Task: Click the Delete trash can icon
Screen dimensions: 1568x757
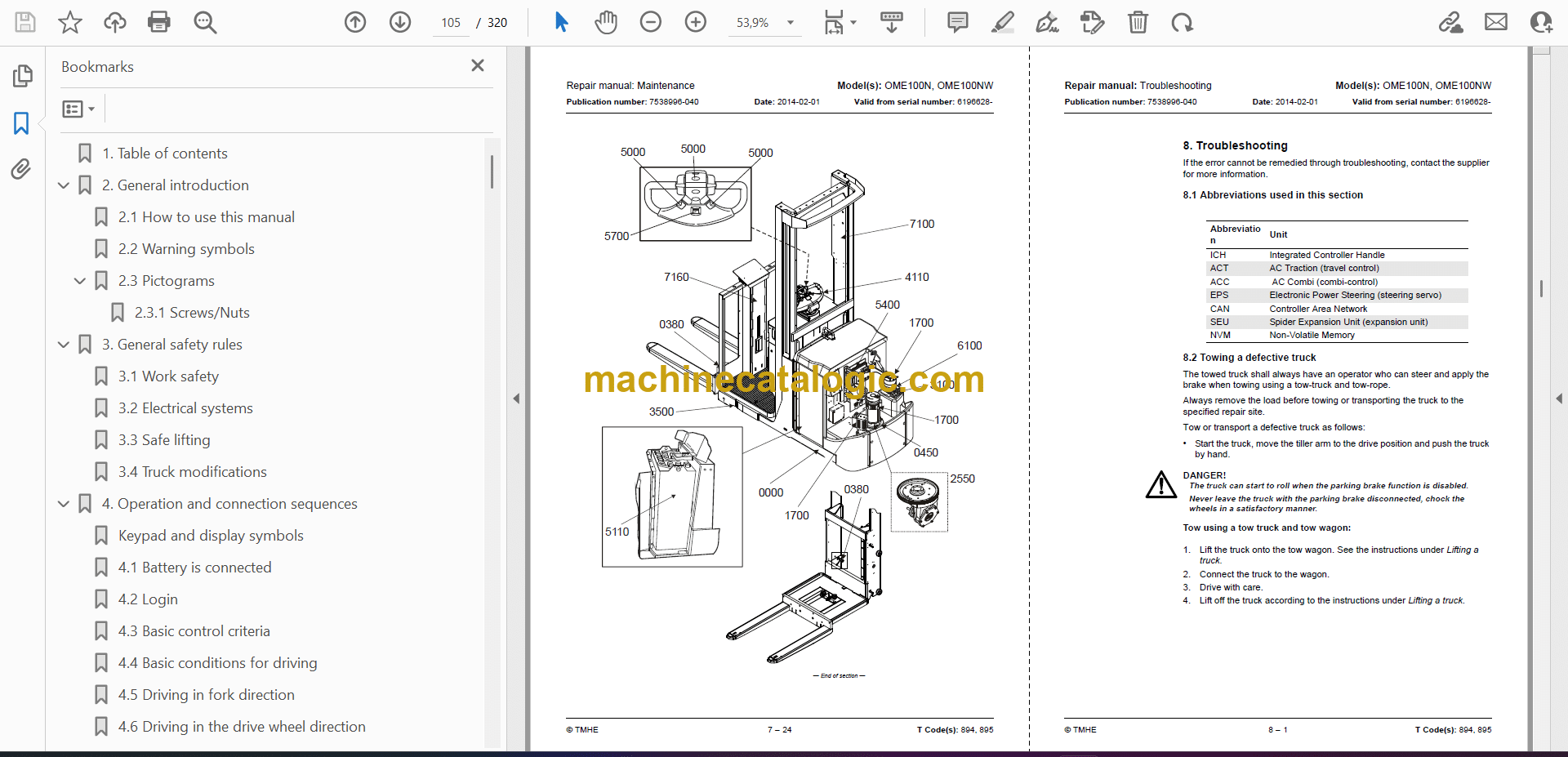Action: coord(1138,22)
